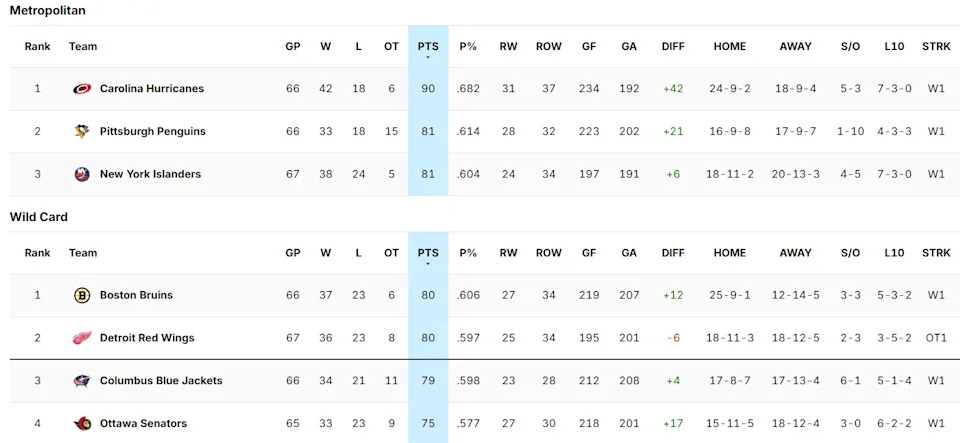Sort Metropolitan table by GP column

pyautogui.click(x=293, y=46)
